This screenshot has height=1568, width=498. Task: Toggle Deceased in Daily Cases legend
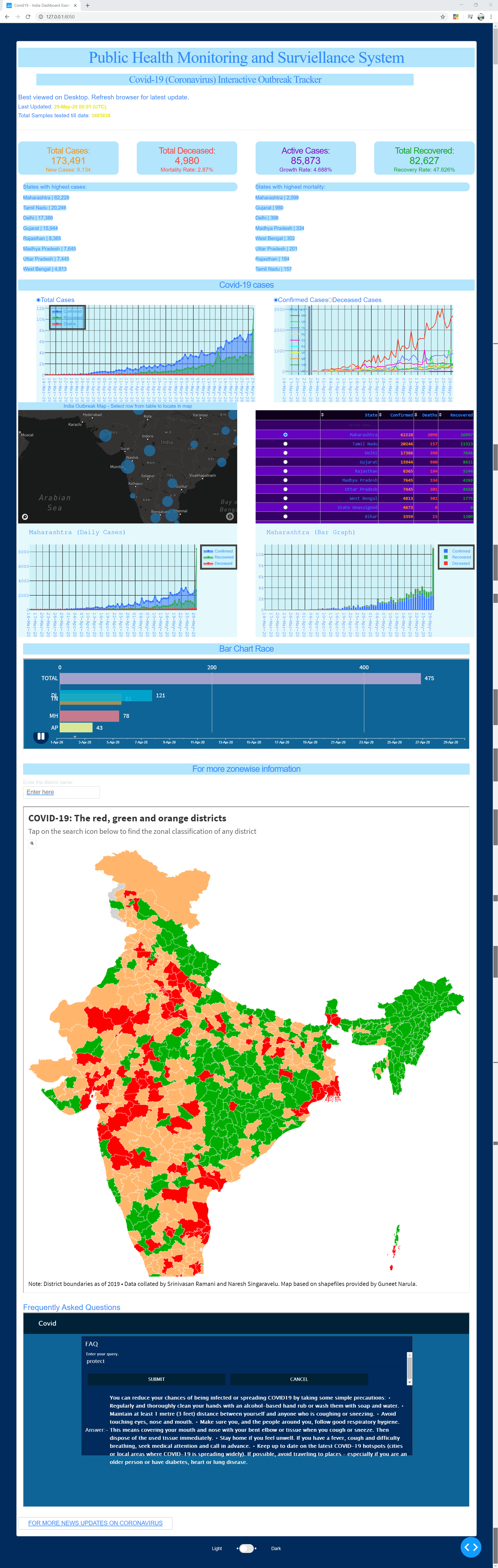coord(219,563)
